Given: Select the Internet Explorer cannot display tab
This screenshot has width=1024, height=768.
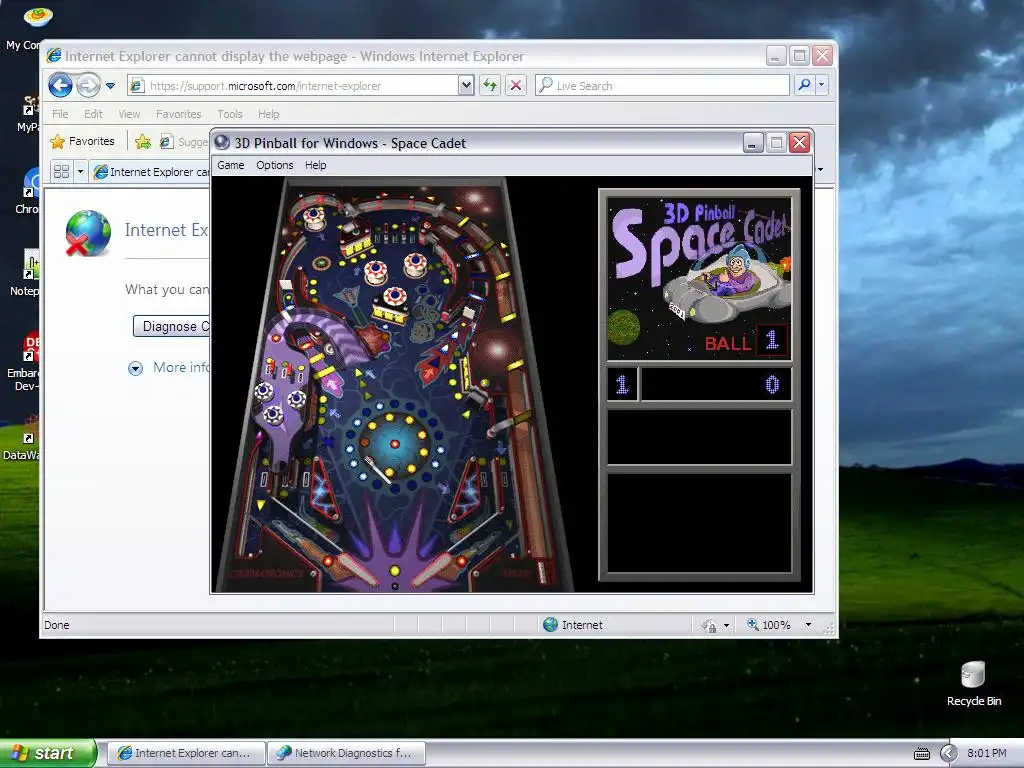Looking at the screenshot, I should pos(151,172).
